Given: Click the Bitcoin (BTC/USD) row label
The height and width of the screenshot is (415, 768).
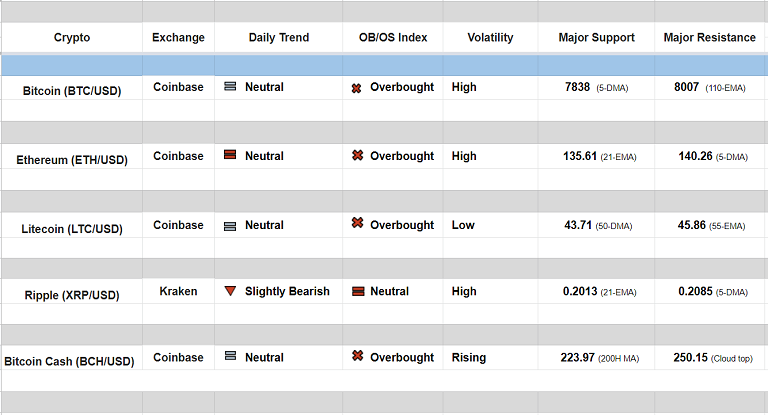Looking at the screenshot, I should pyautogui.click(x=72, y=91).
